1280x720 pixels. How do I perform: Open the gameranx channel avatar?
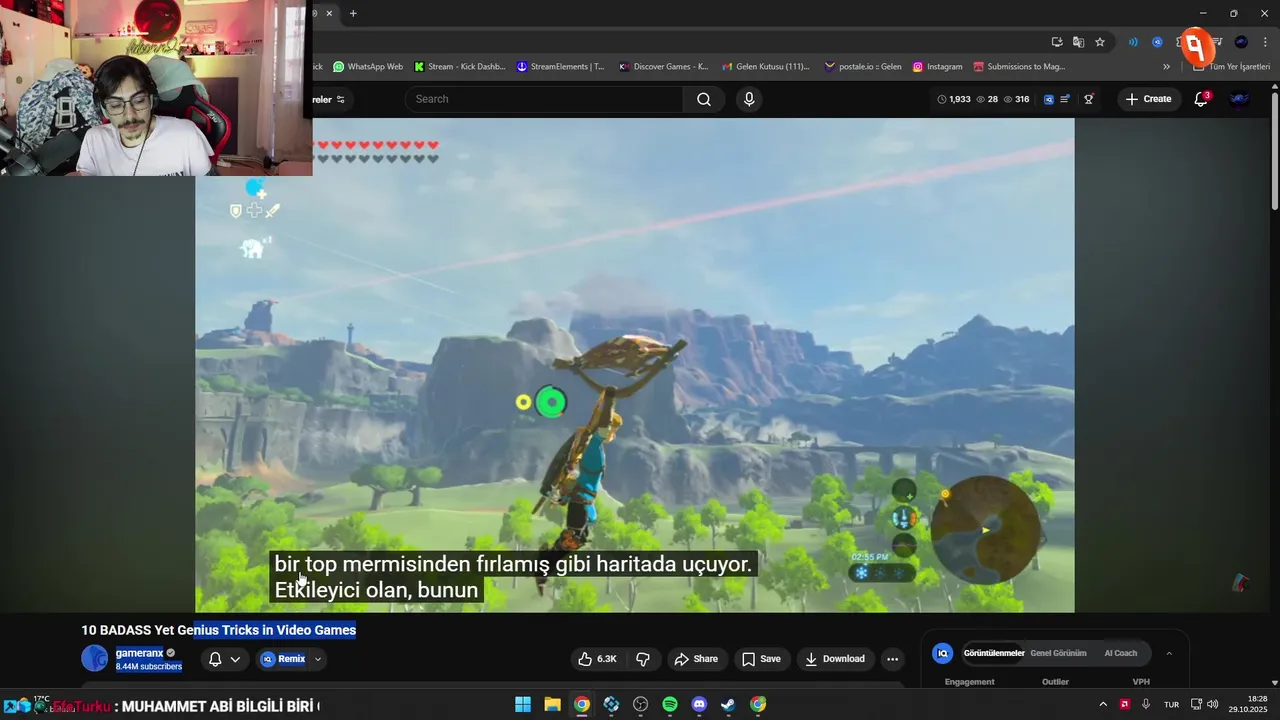point(95,658)
